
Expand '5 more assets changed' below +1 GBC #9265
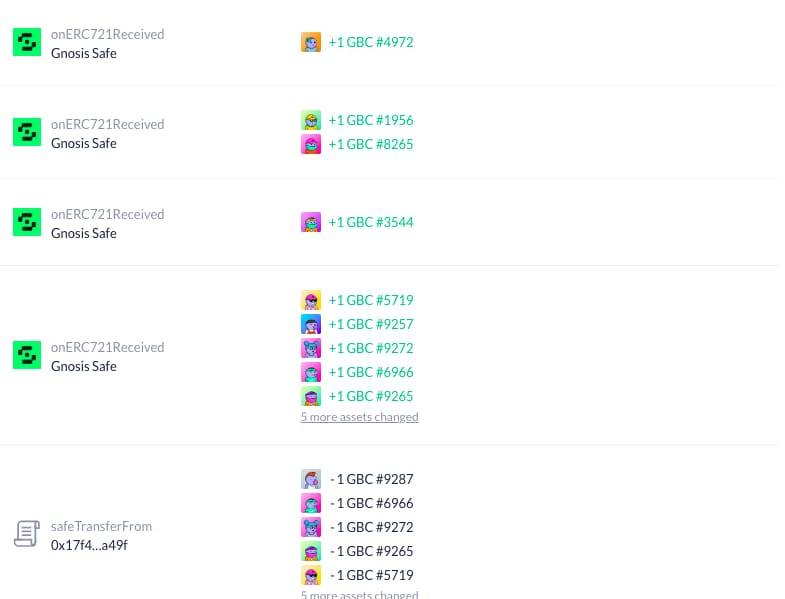point(359,417)
